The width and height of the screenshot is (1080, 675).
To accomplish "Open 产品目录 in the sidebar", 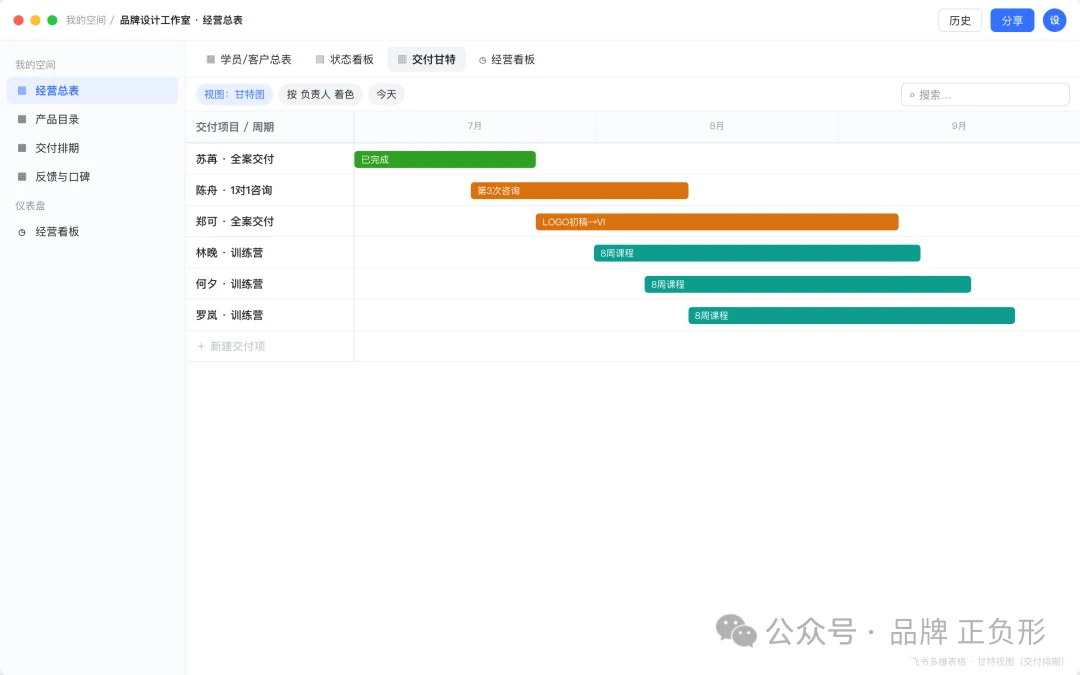I will point(92,119).
